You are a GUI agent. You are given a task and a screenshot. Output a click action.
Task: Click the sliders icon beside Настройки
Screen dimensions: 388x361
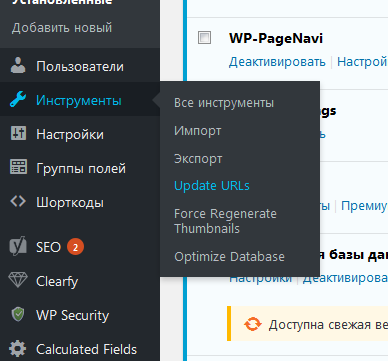[18, 133]
